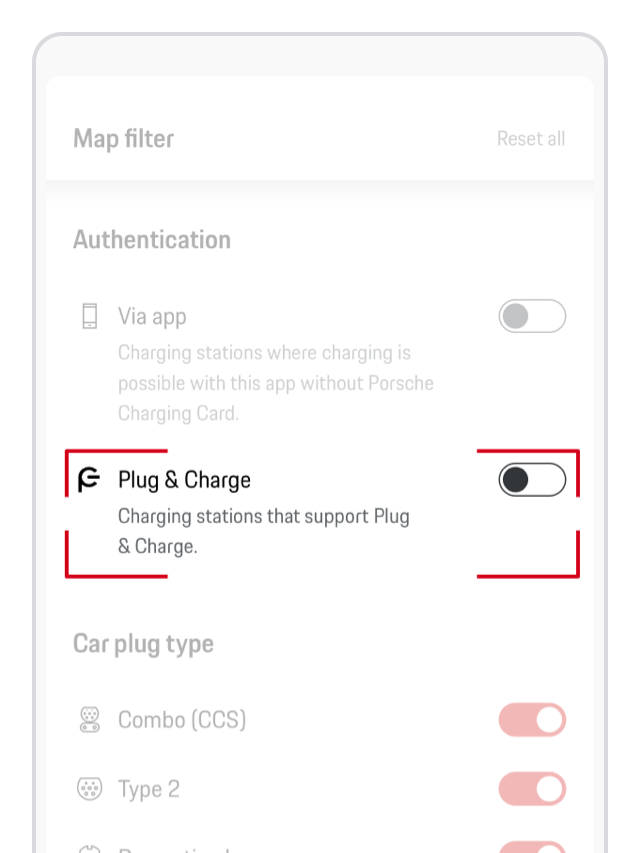The width and height of the screenshot is (640, 853).
Task: Enable the Via app toggle
Action: pyautogui.click(x=532, y=316)
